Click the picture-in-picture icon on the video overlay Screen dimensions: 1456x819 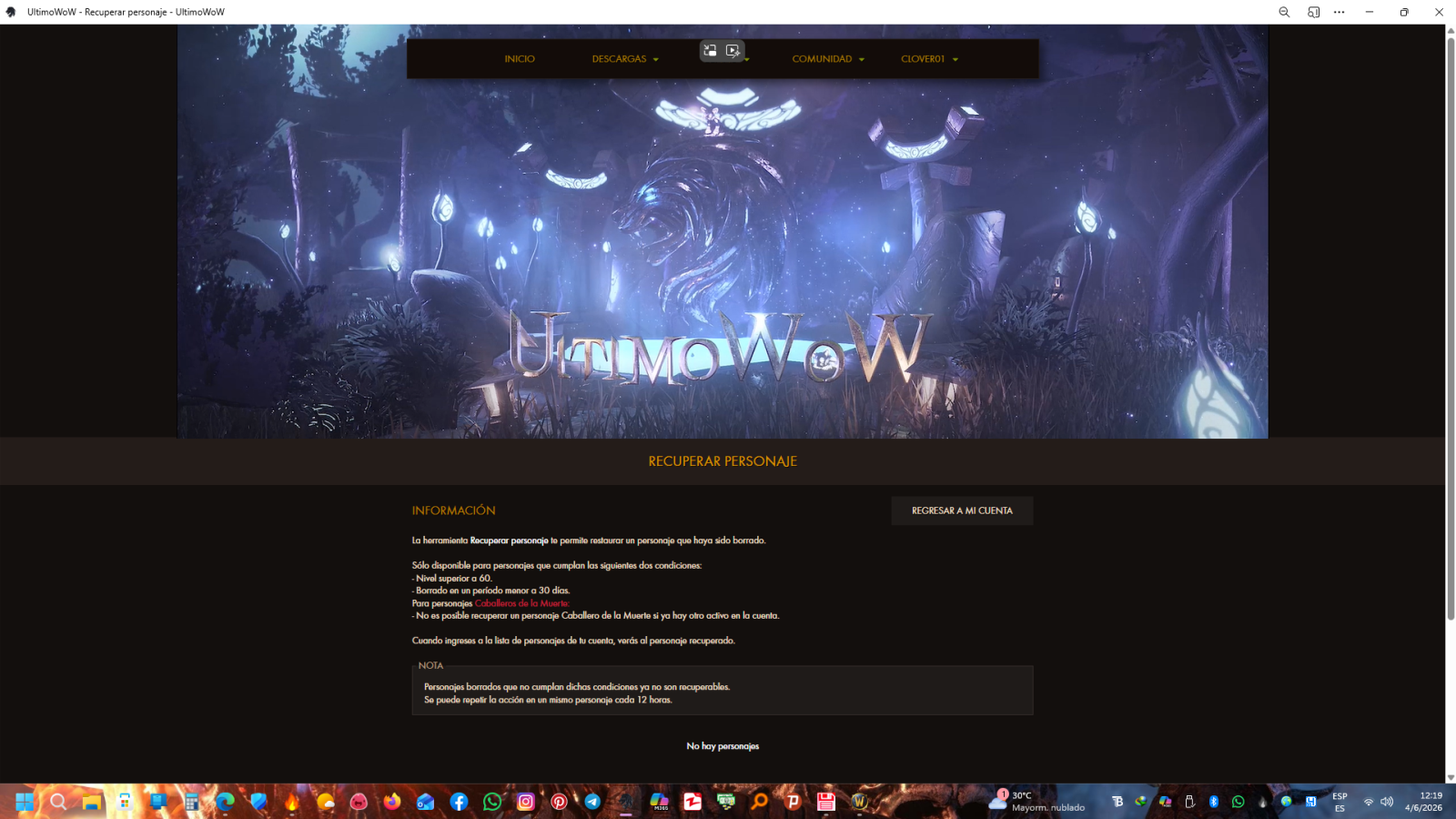[x=710, y=51]
